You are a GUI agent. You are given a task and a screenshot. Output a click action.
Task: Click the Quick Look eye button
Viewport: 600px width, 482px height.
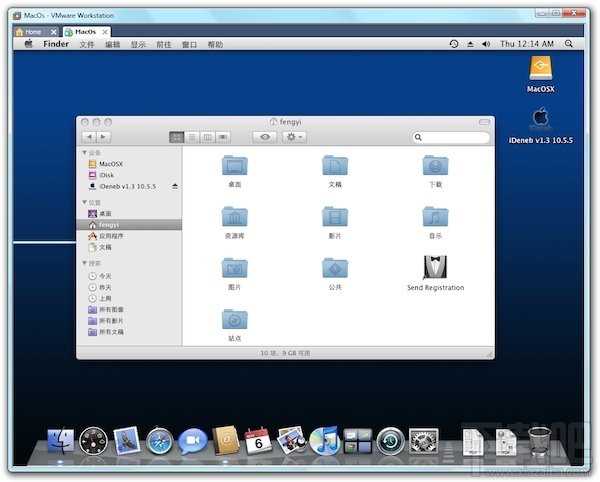(265, 137)
